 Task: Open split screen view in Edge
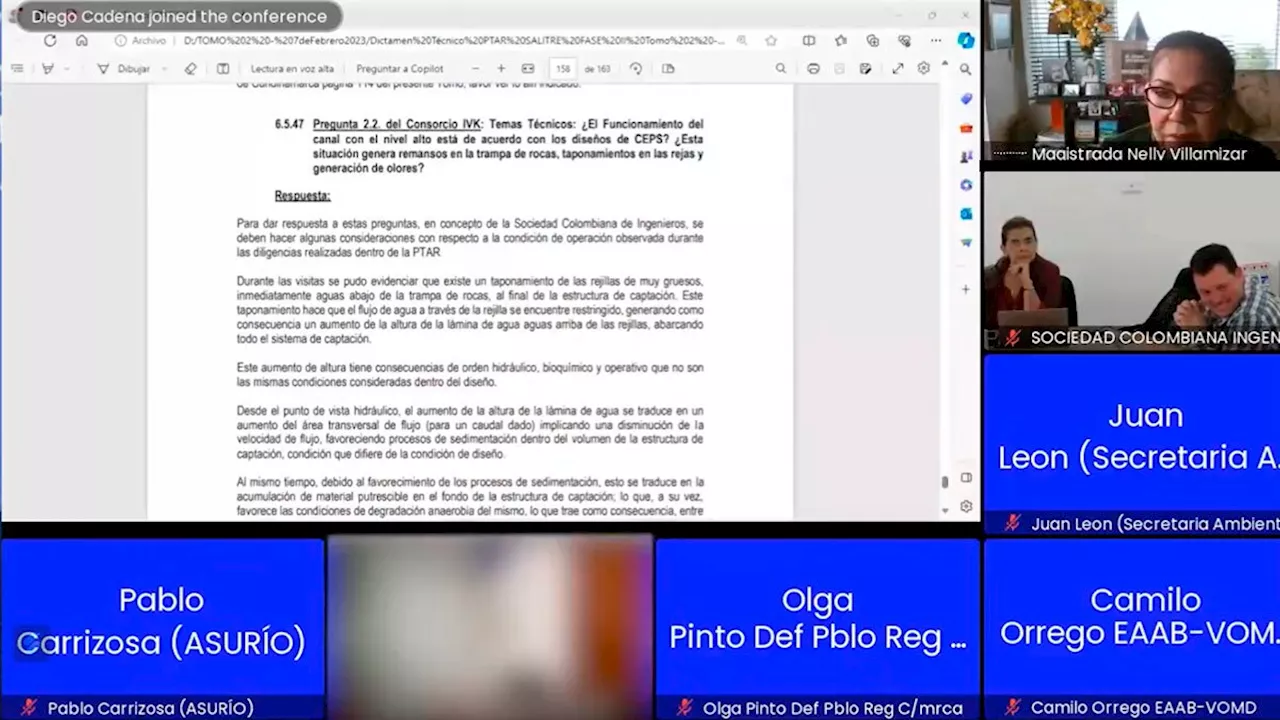(809, 41)
